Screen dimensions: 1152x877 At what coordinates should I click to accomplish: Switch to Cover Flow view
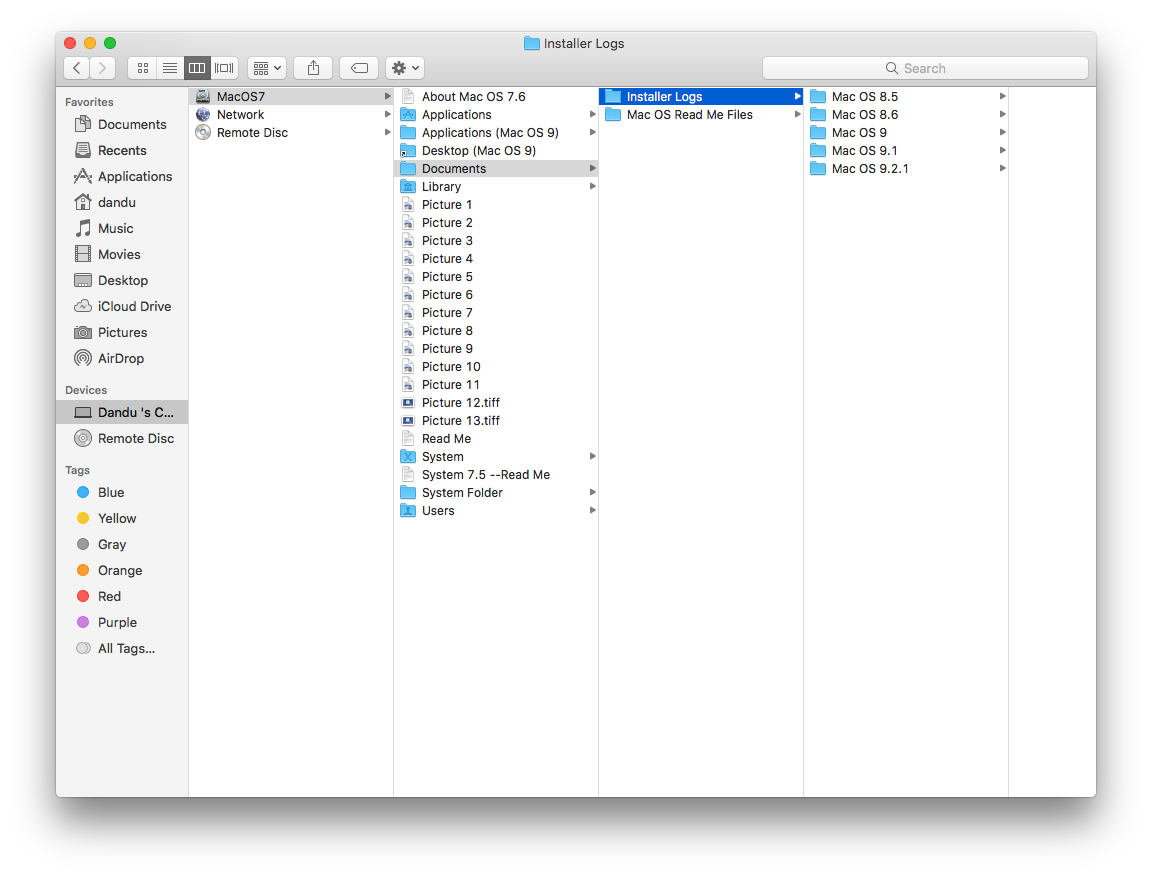coord(224,68)
